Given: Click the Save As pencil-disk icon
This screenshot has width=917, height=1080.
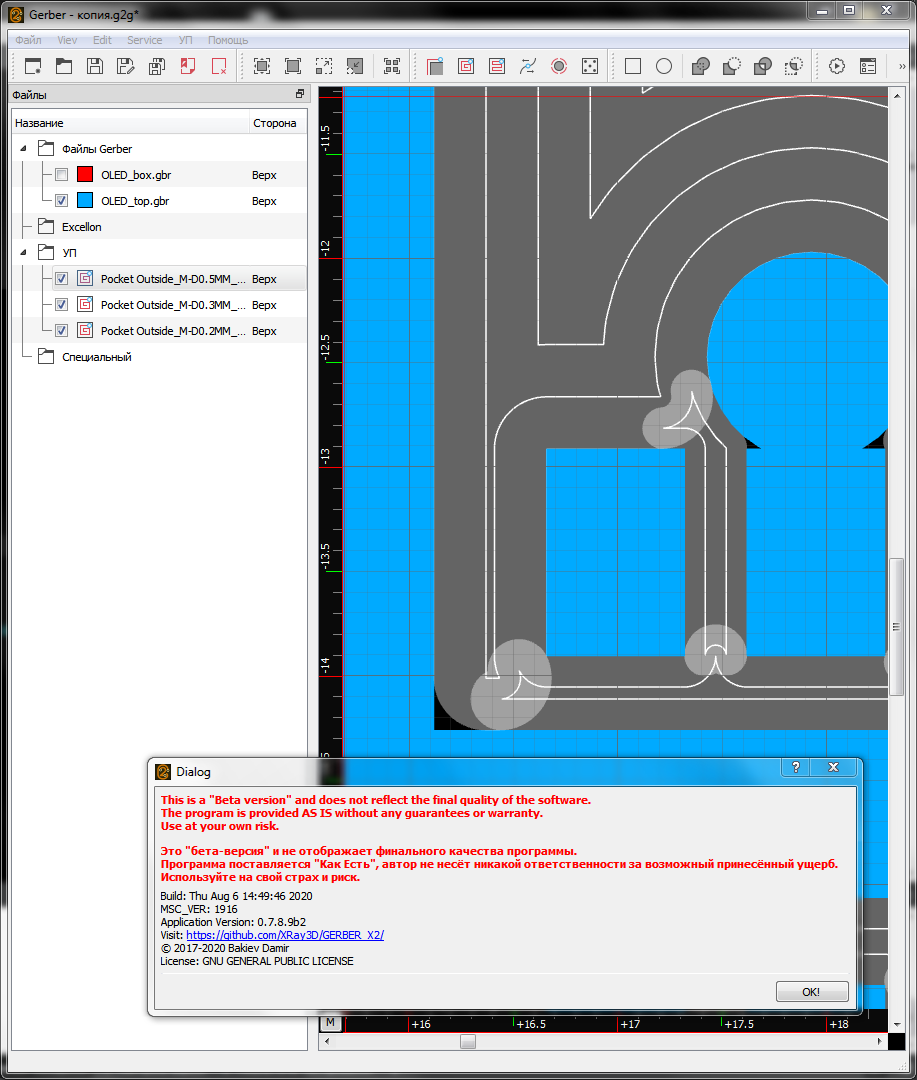Looking at the screenshot, I should click(126, 66).
